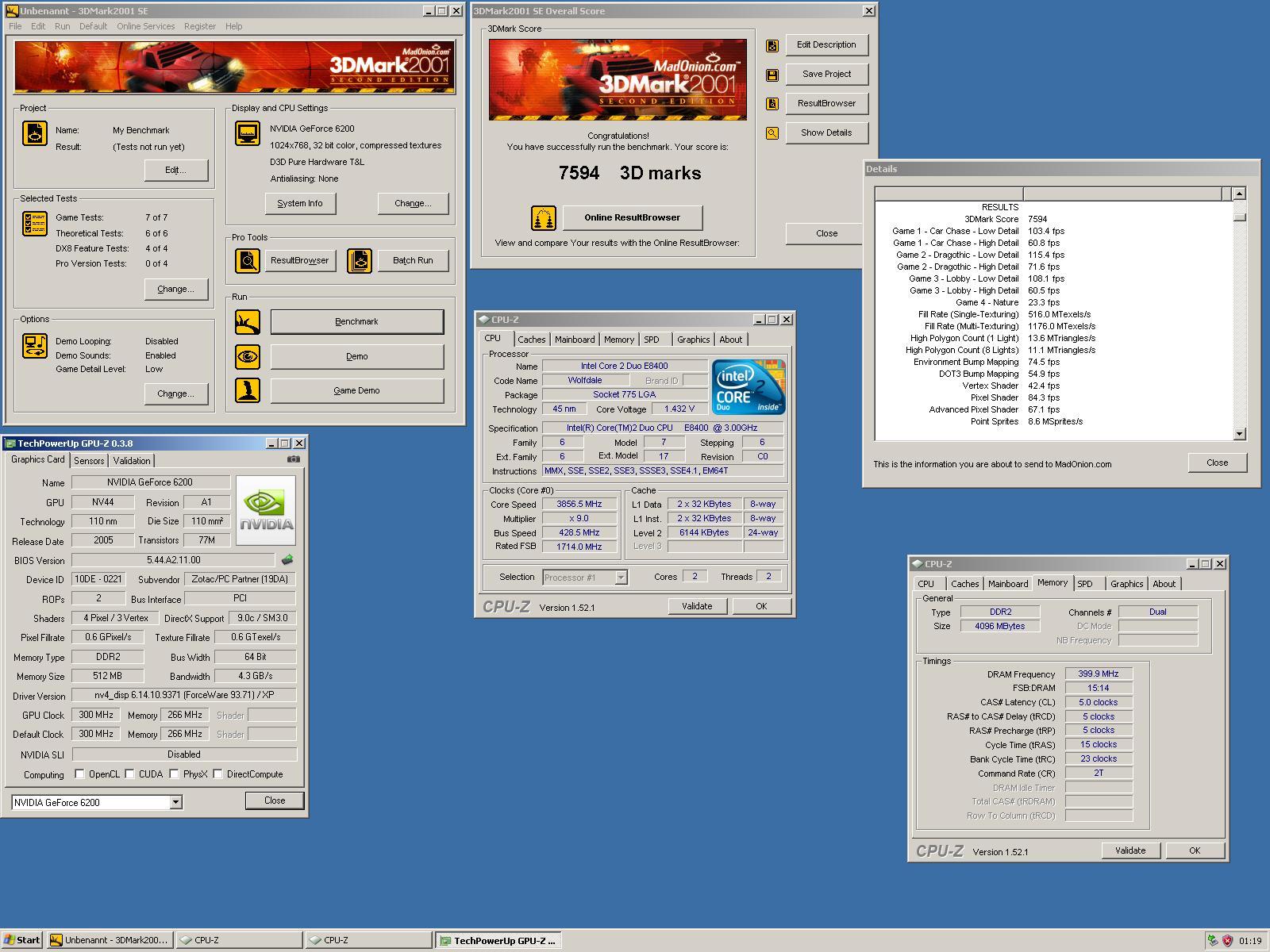1270x952 pixels.
Task: Enable the DirectCompute checkbox in GPU-Z
Action: pos(217,773)
